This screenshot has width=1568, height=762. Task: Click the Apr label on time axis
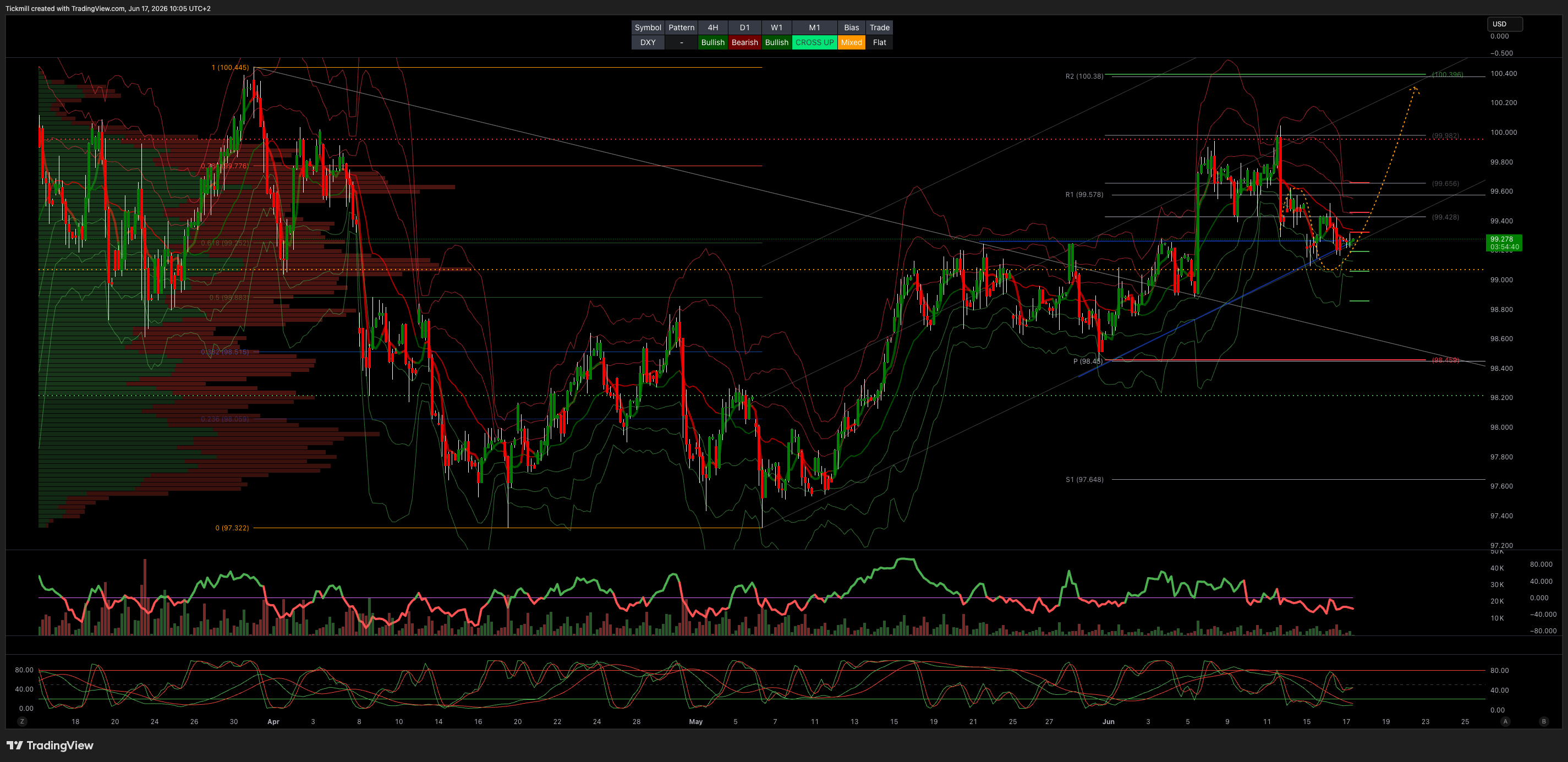tap(273, 722)
